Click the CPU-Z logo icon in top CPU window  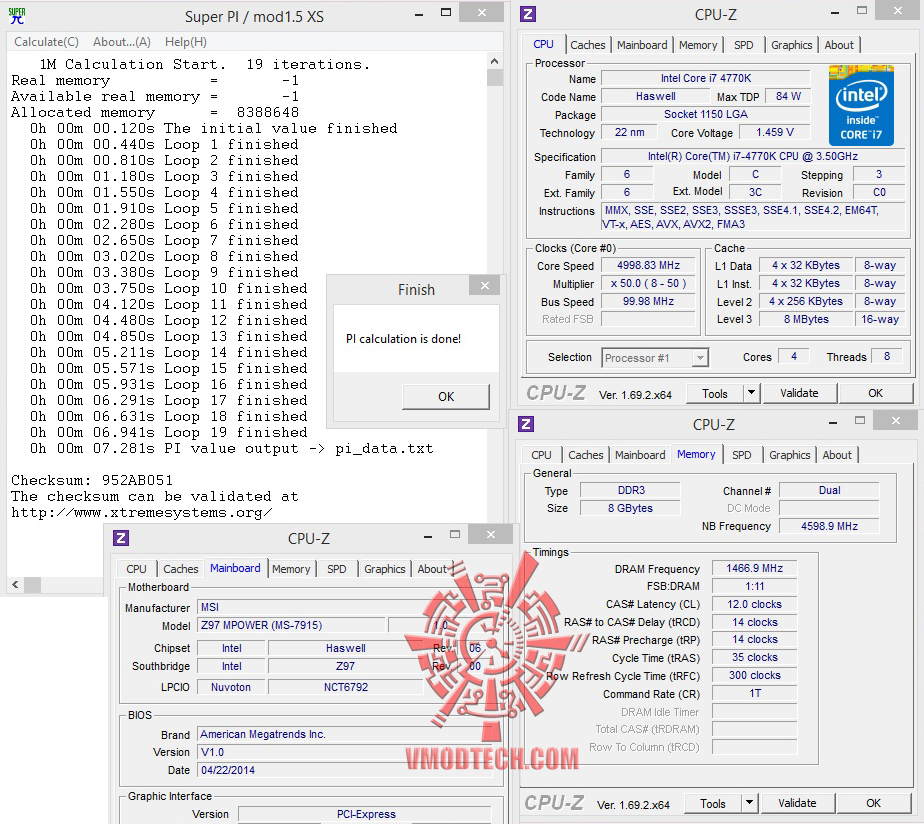(x=528, y=14)
